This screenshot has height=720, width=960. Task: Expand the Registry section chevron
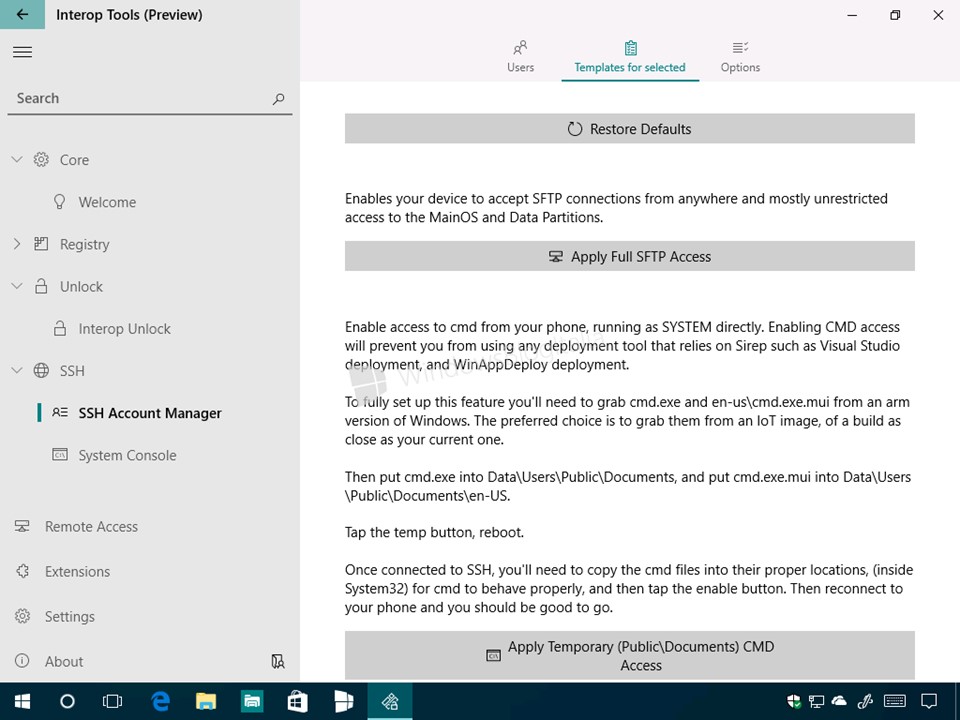pyautogui.click(x=17, y=244)
